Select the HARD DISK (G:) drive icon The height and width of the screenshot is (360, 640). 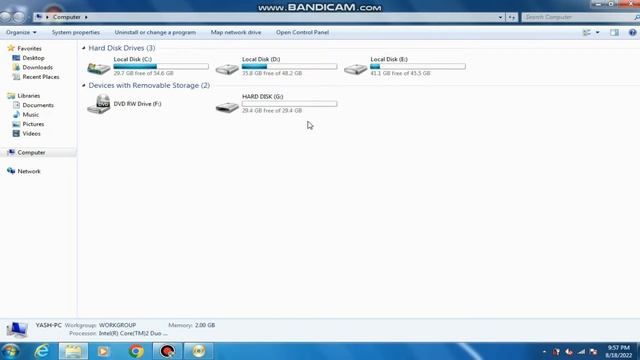pos(227,107)
